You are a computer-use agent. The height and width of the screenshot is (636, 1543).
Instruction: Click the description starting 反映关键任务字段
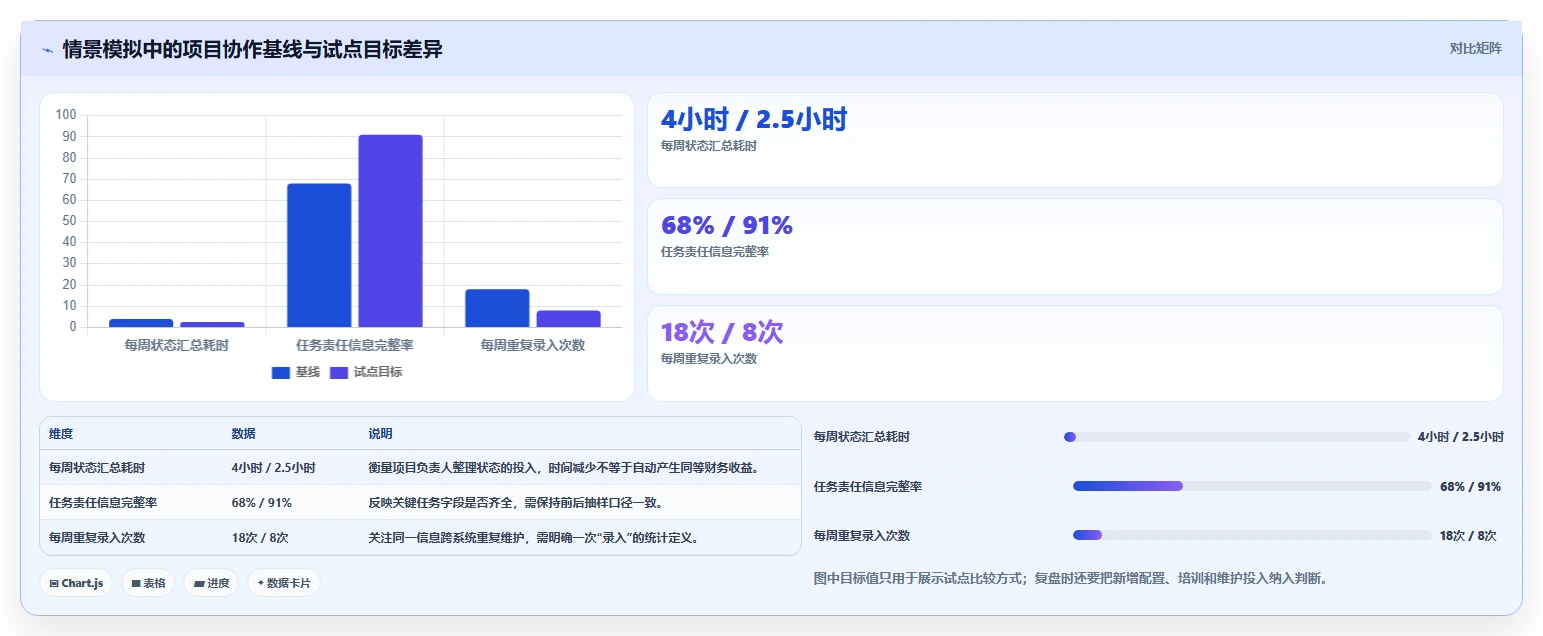[515, 502]
